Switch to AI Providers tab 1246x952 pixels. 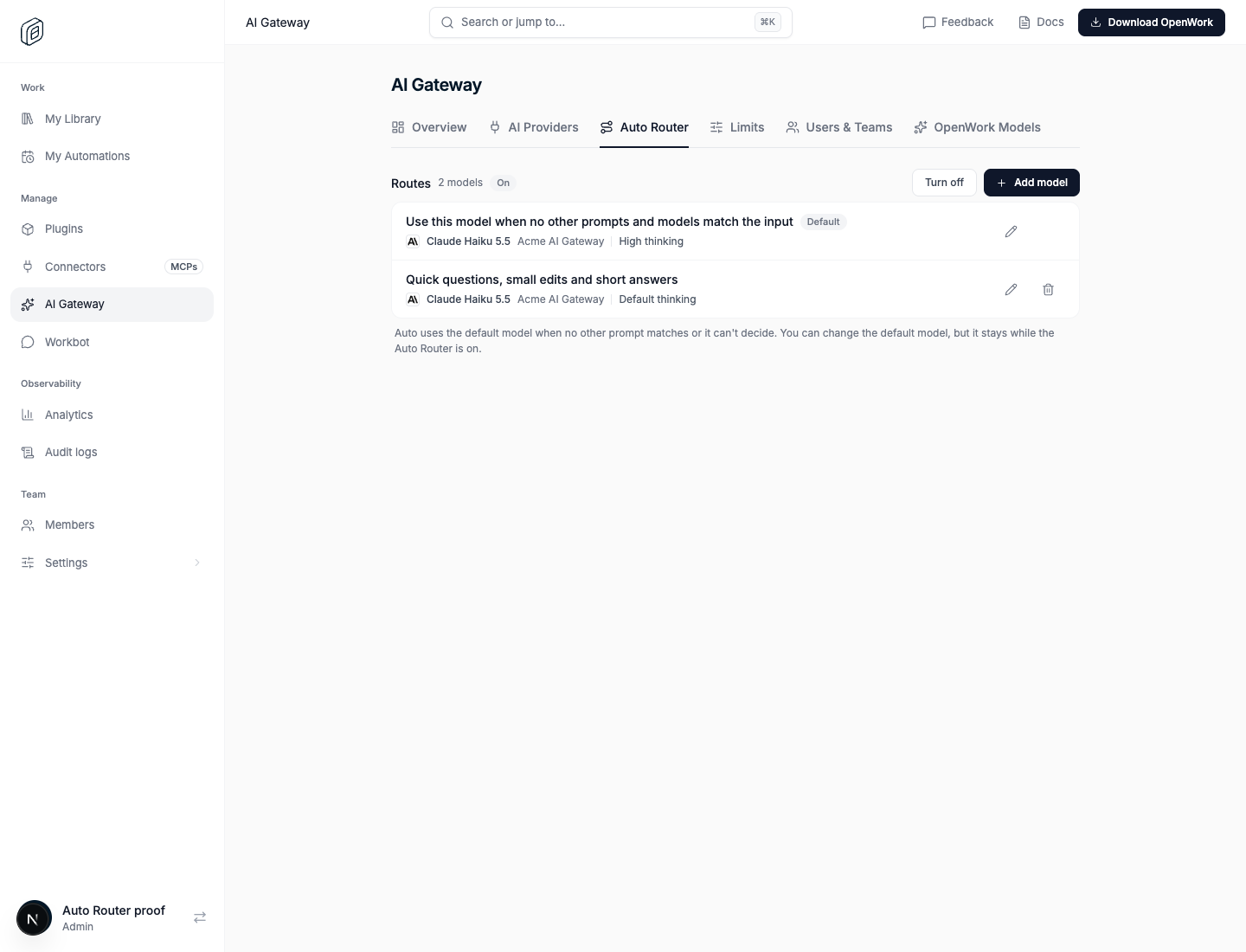point(533,127)
